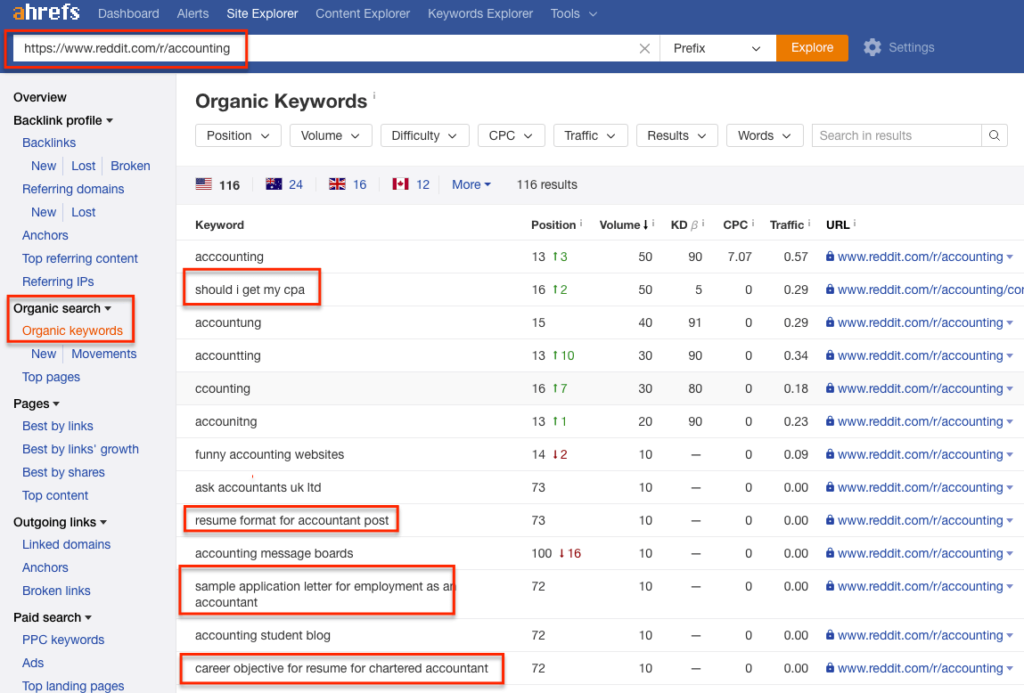Open the Volume filter dropdown
Viewport: 1024px width, 693px height.
(330, 136)
